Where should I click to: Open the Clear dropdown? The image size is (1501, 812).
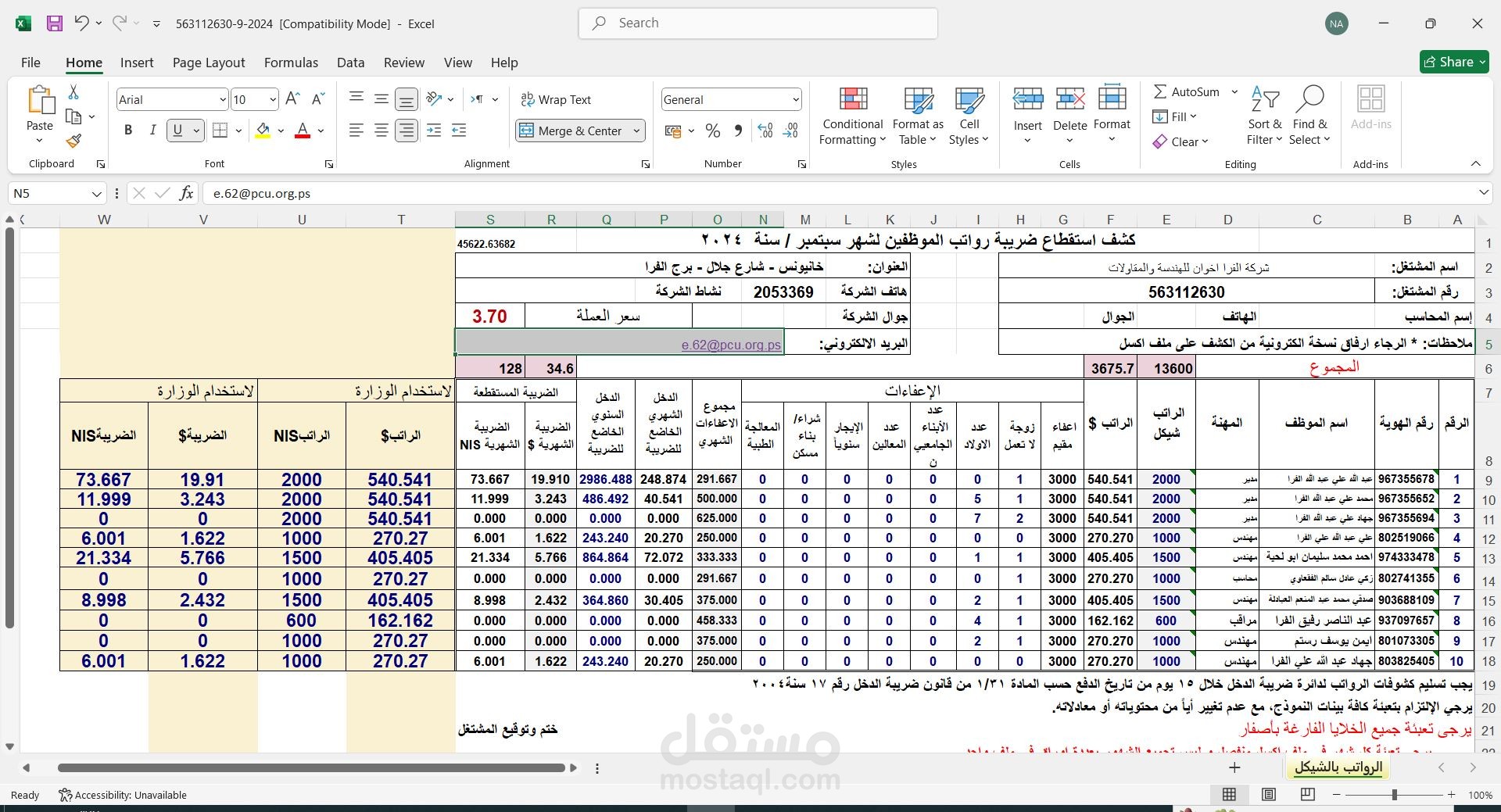coord(1180,141)
